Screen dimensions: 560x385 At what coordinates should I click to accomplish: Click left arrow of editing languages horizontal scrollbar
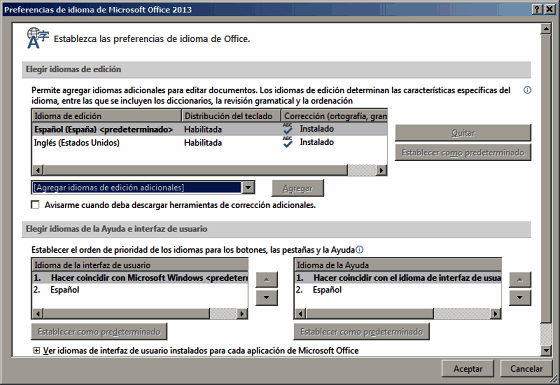(38, 170)
